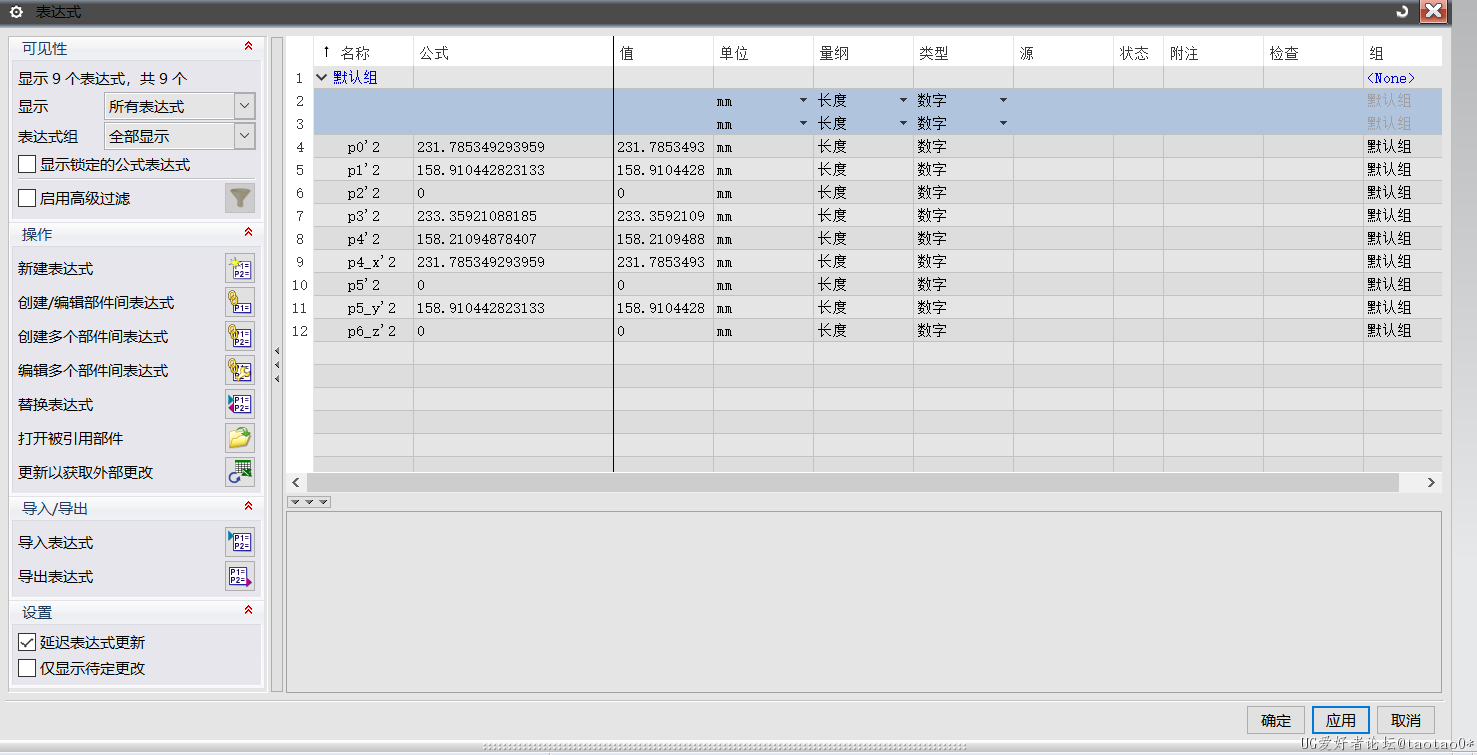Click the table horizontal scrollbar thumb
The height and width of the screenshot is (755, 1477).
pyautogui.click(x=852, y=482)
